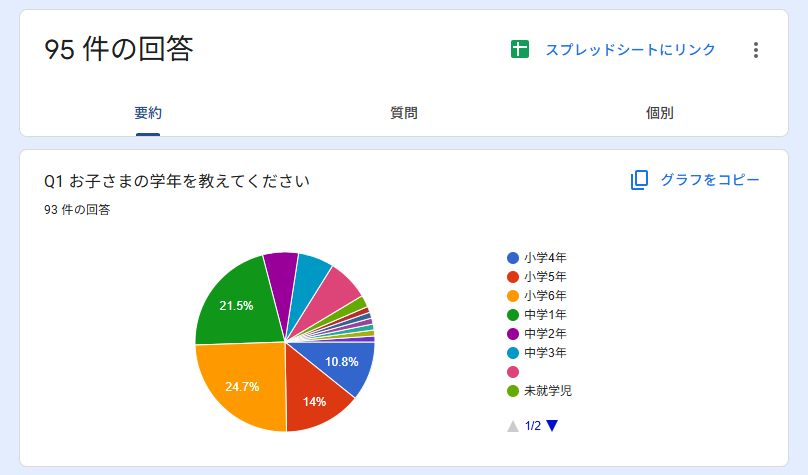
Task: Click the teal 中学3年 legend dot
Action: tap(513, 353)
